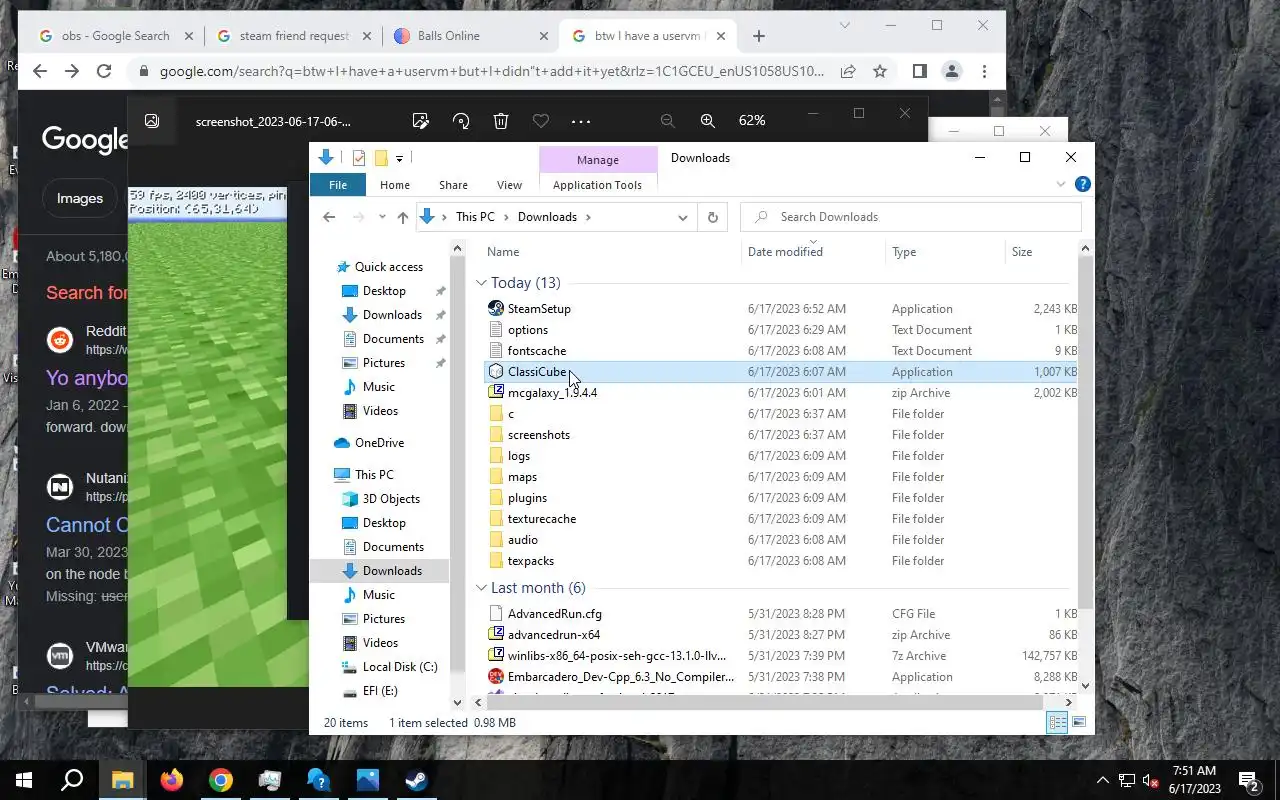This screenshot has height=800, width=1280.
Task: Open OneDrive in the navigation pane
Action: pyautogui.click(x=379, y=443)
